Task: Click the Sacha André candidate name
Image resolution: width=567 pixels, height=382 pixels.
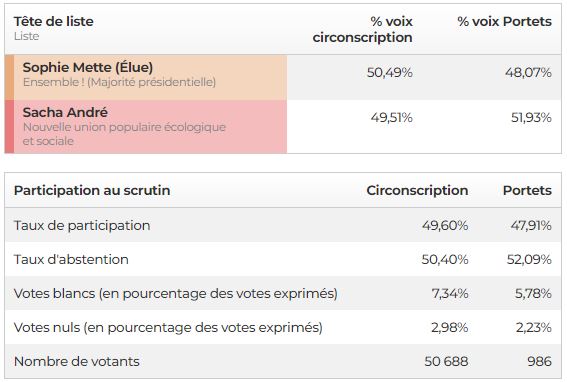Action: click(x=65, y=113)
